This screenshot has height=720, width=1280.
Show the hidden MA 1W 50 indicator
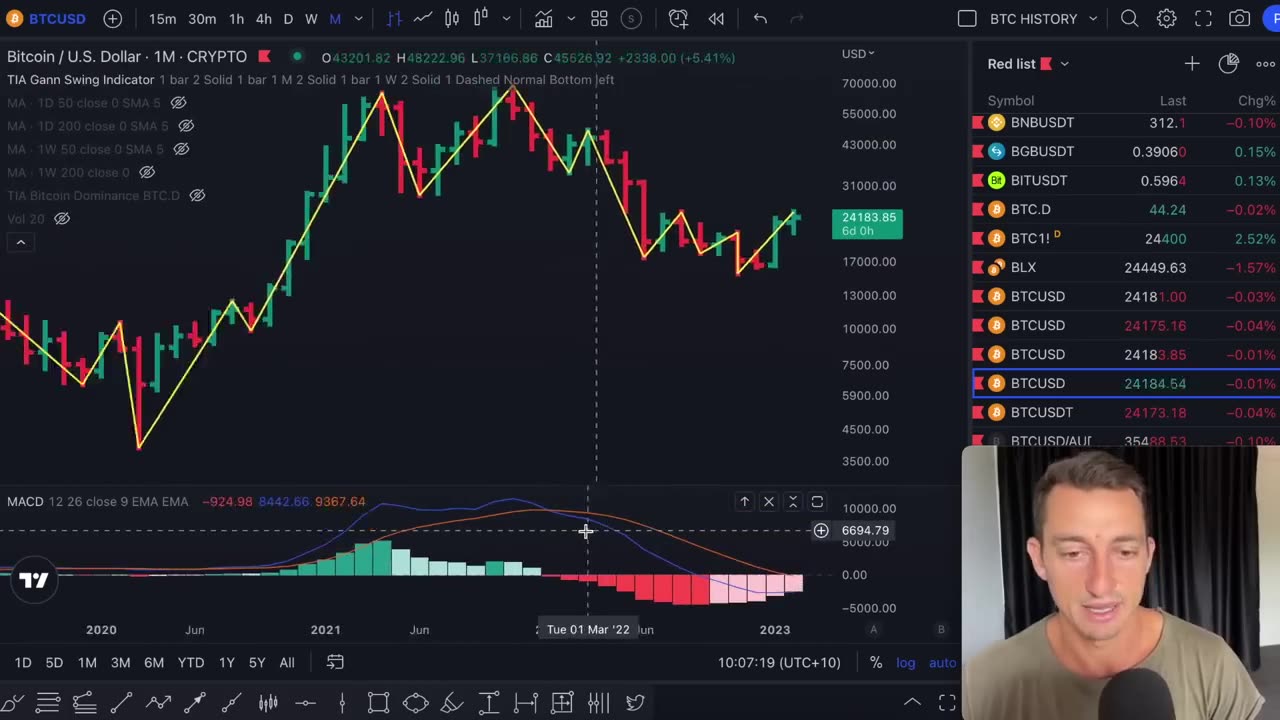pyautogui.click(x=181, y=149)
